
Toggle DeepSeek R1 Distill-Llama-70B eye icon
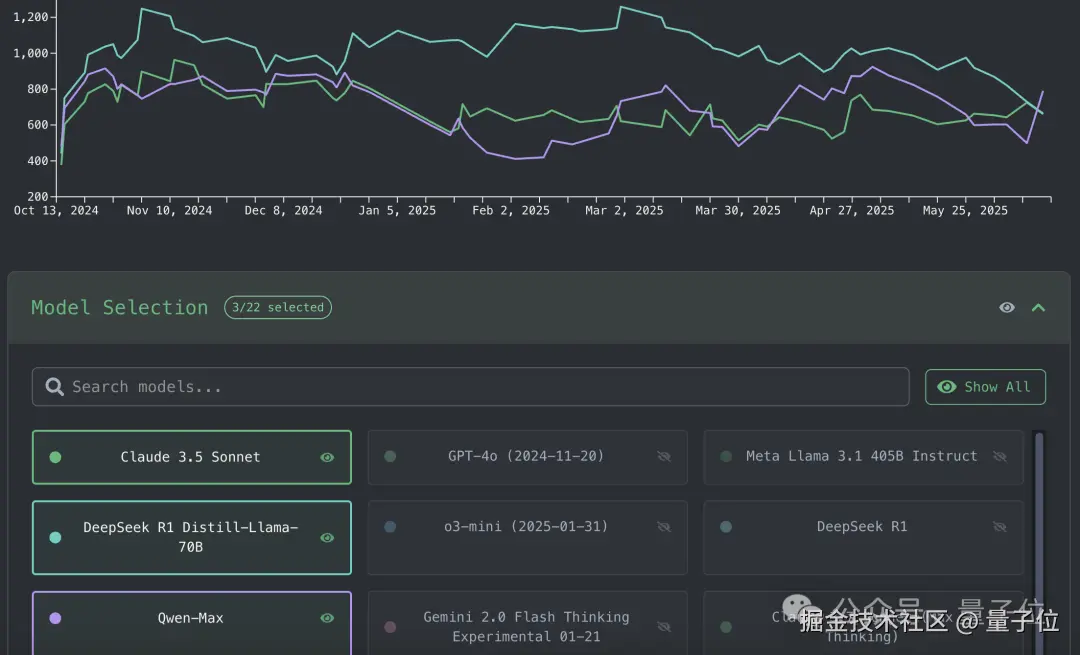coord(327,538)
